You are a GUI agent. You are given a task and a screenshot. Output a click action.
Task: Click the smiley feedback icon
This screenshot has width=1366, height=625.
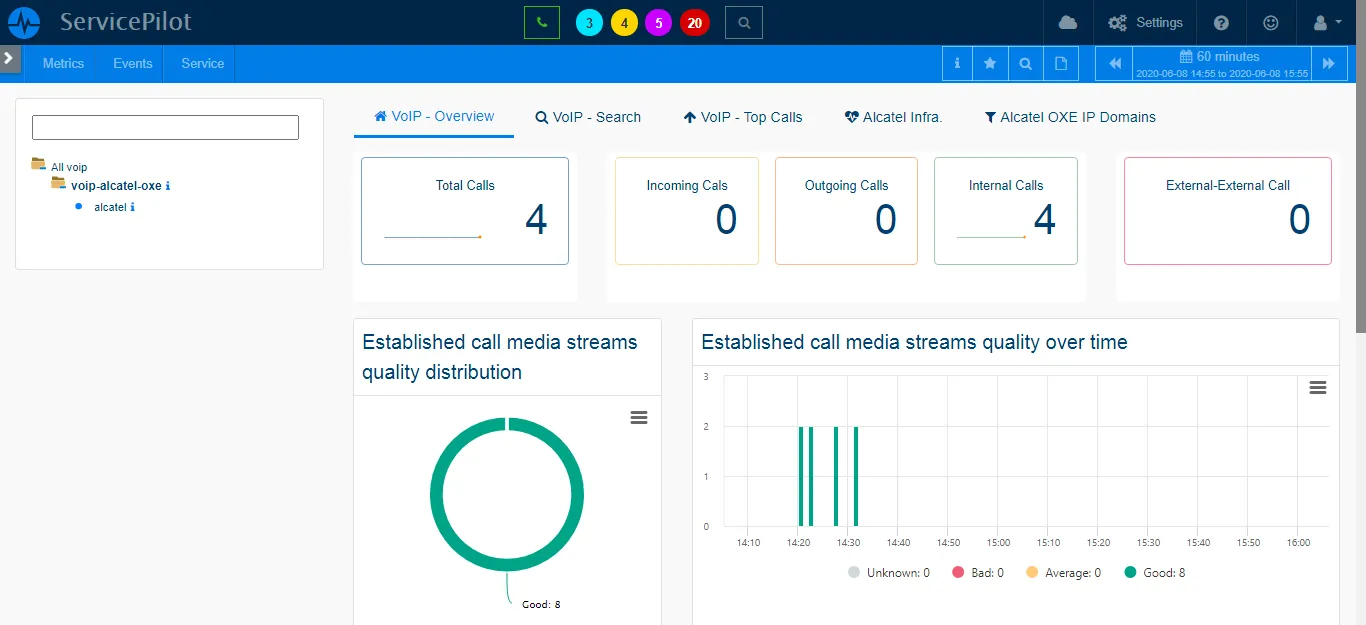[1271, 22]
